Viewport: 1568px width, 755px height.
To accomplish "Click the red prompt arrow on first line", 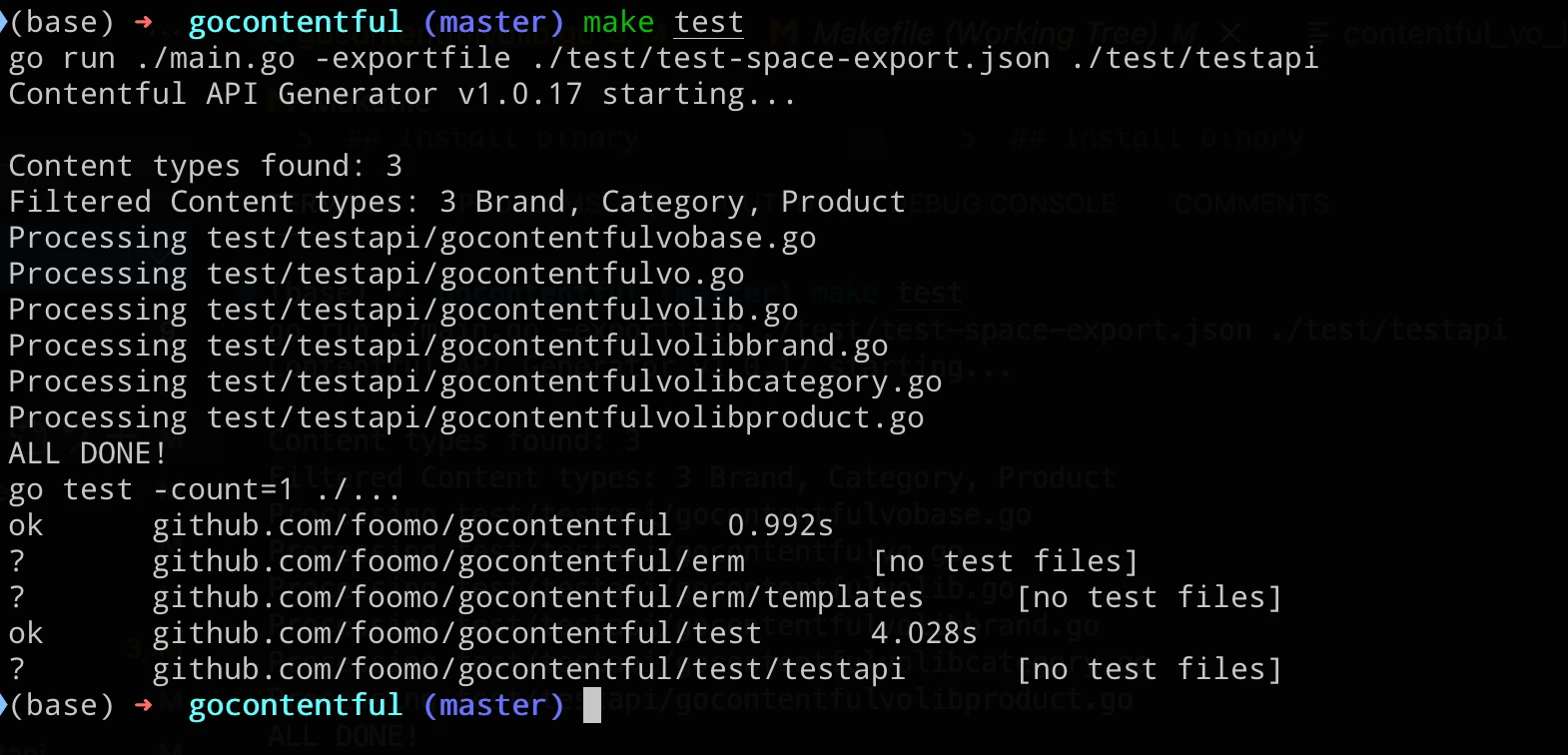I will coord(143,22).
